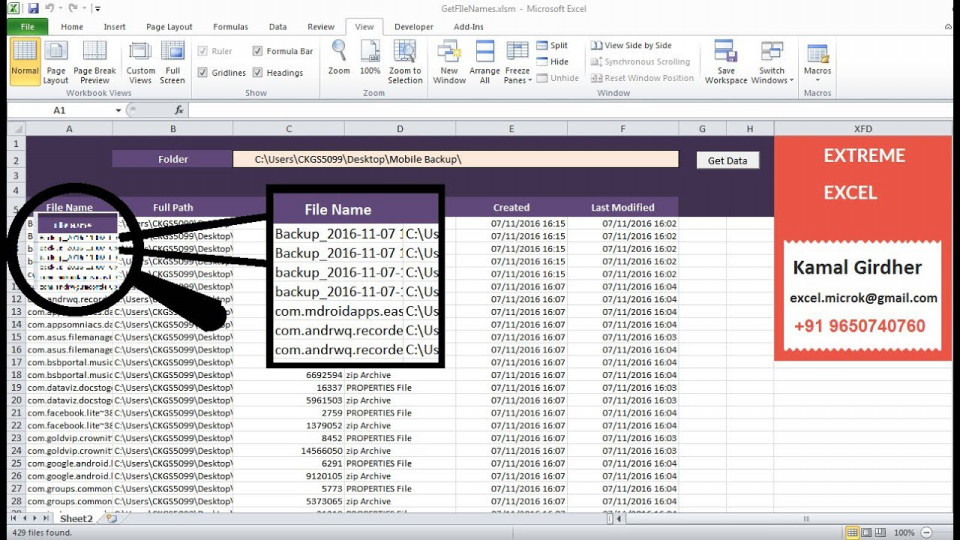The width and height of the screenshot is (960, 540).
Task: Open the Zoom dialog
Action: click(339, 58)
